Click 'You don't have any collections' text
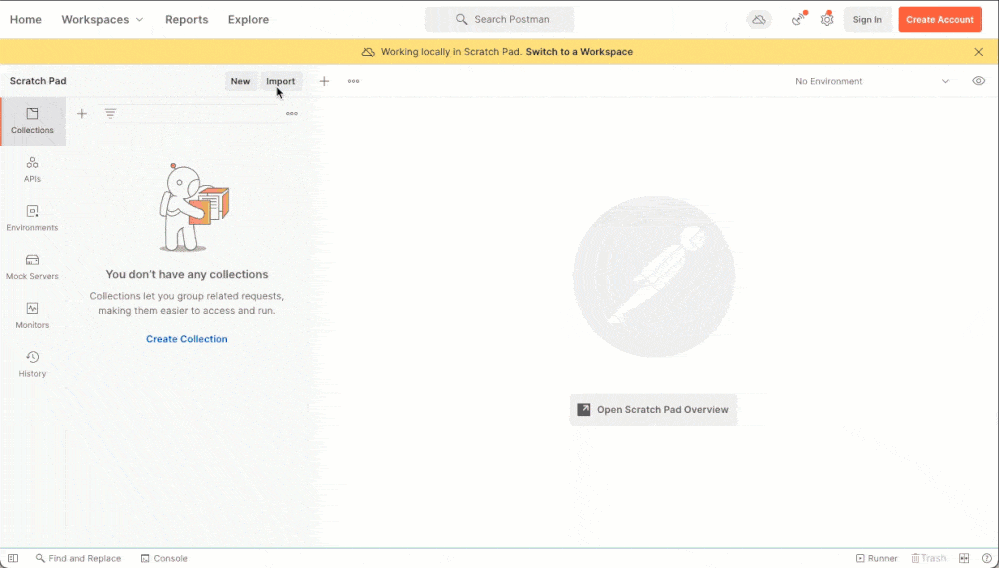Viewport: 999px width, 568px height. [x=187, y=274]
